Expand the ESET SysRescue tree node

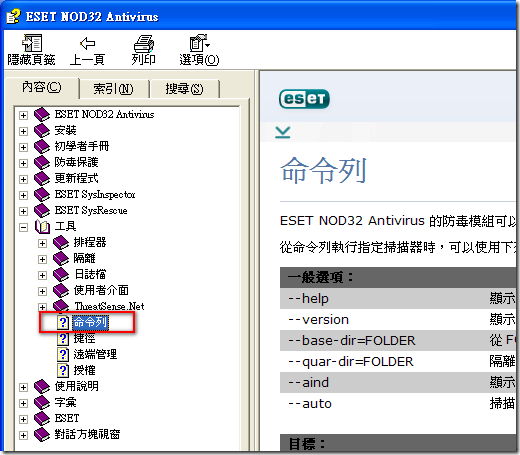pos(23,211)
